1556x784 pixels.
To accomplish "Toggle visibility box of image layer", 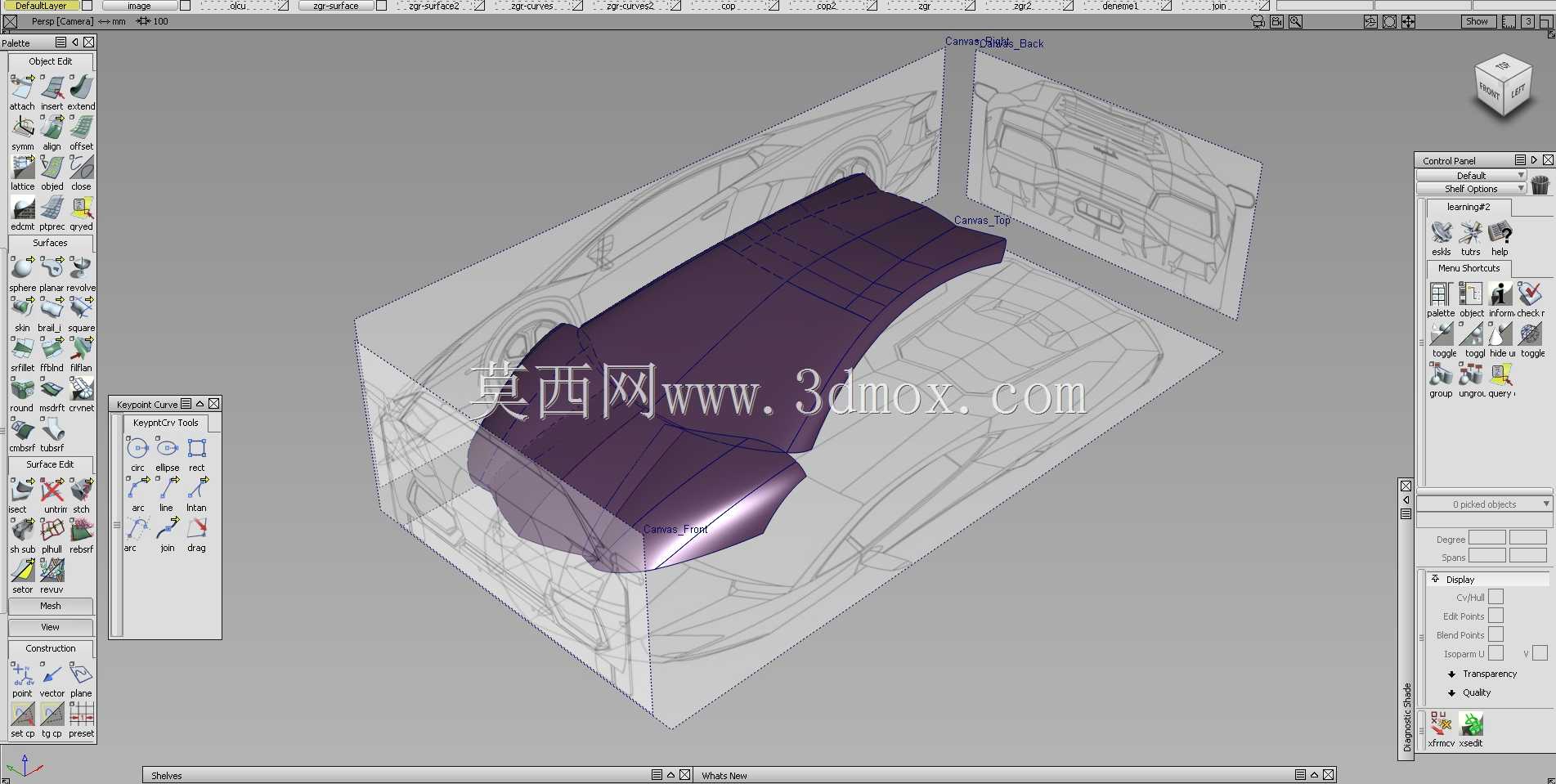I will click(185, 6).
